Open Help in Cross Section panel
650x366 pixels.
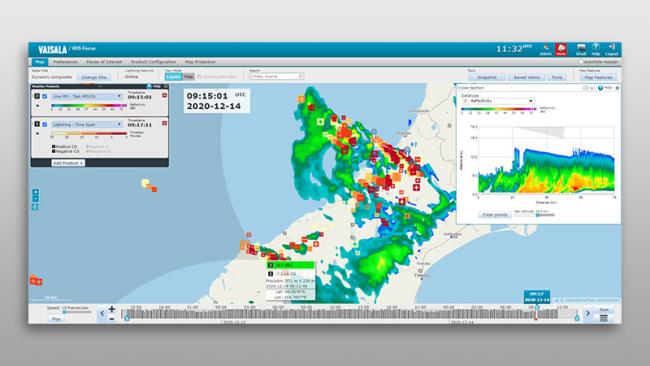[x=605, y=88]
